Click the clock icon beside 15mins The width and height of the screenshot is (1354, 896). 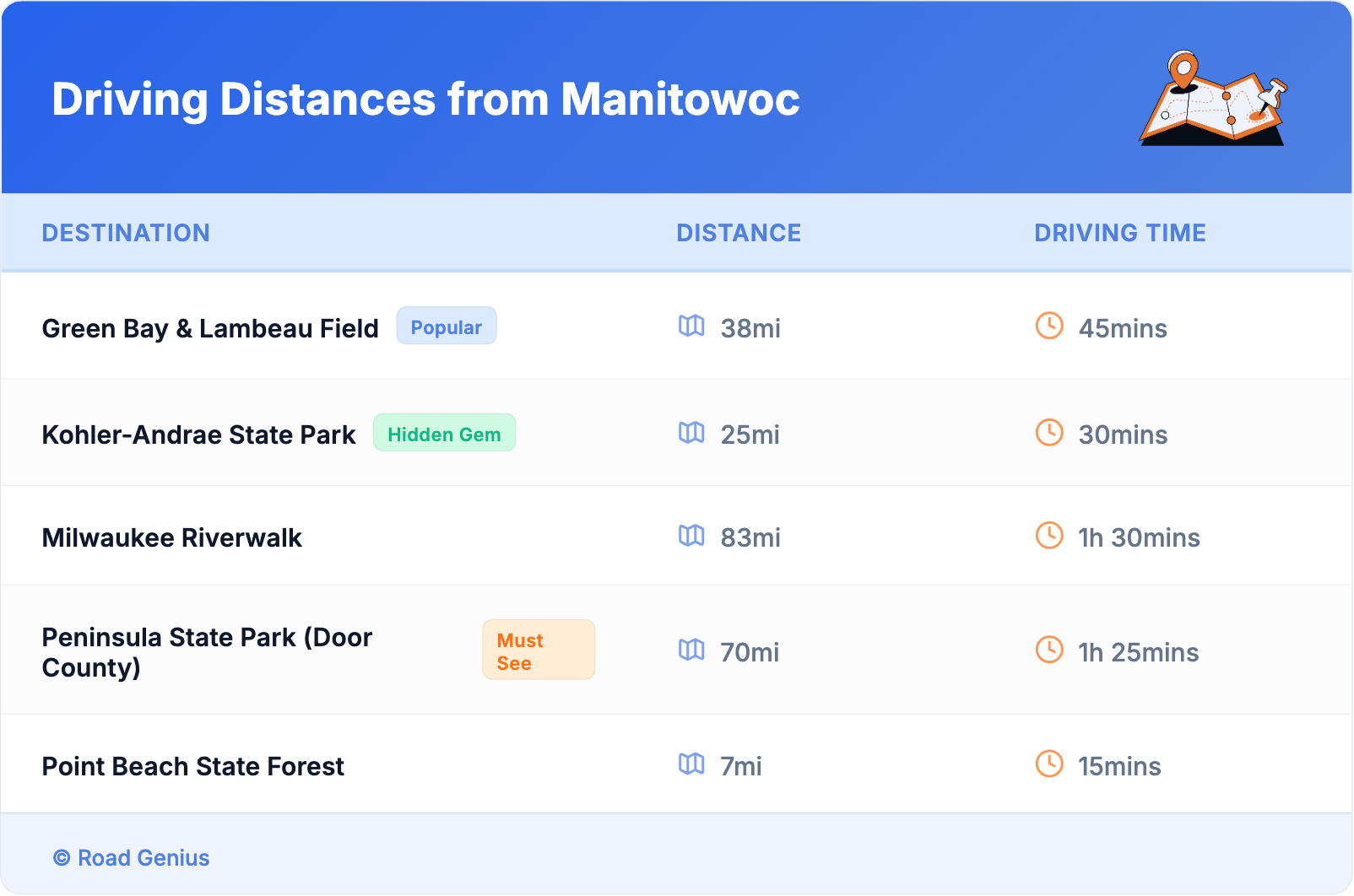pyautogui.click(x=1049, y=764)
